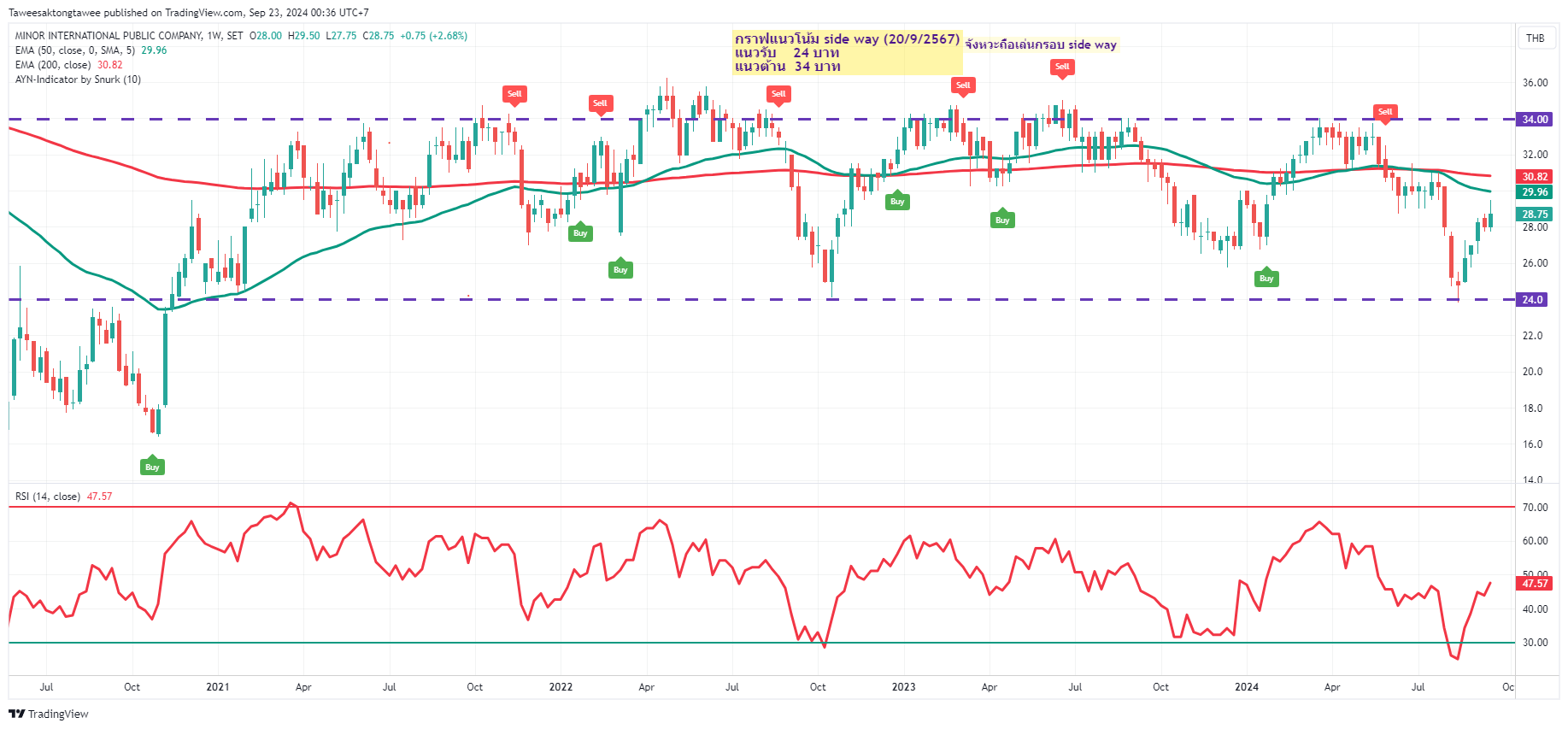Select the EMA (50, close, 0, SMA, 5) legend
Screen dimensions: 1568x729
[75, 50]
